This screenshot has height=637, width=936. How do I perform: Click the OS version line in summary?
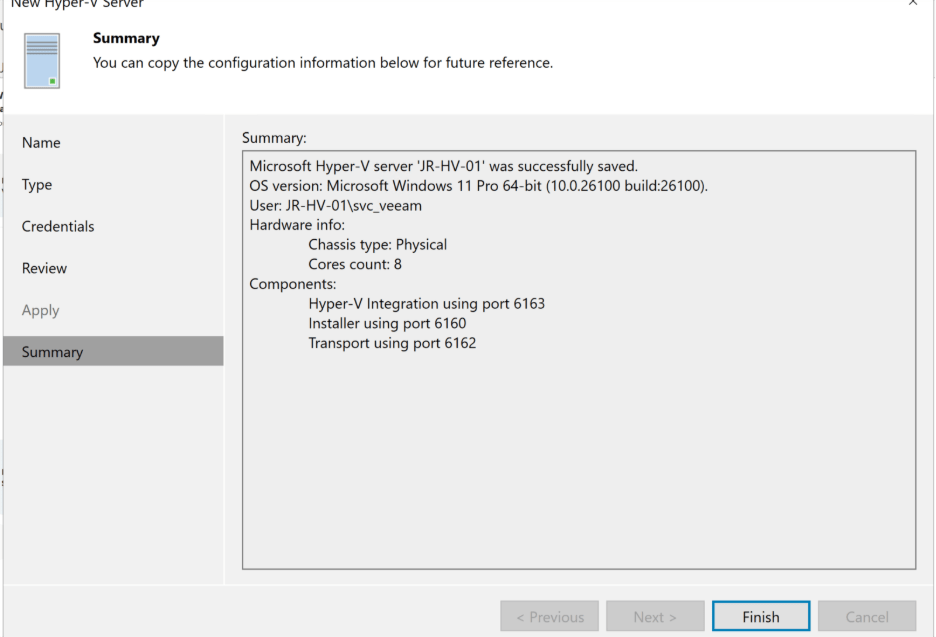point(478,186)
